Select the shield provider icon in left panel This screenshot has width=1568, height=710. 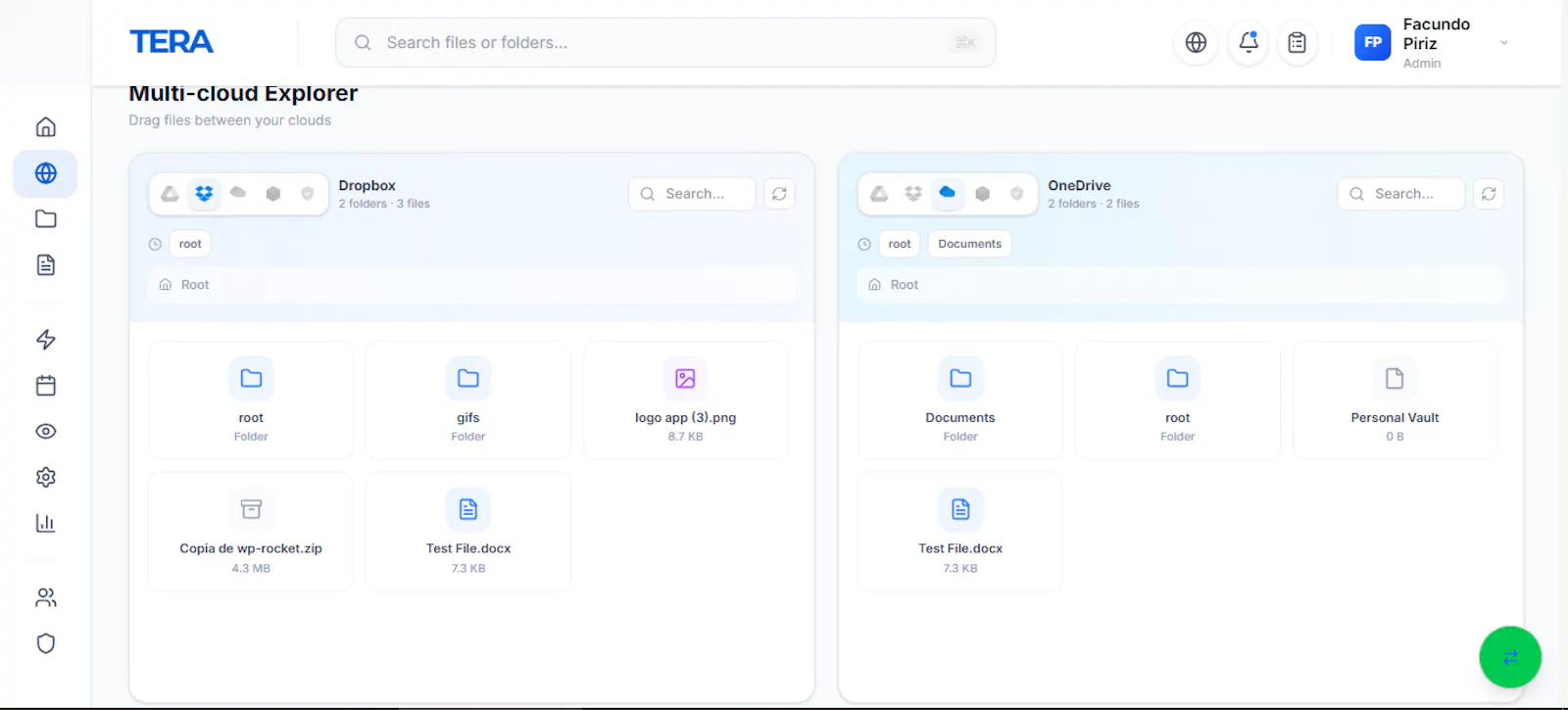point(308,194)
